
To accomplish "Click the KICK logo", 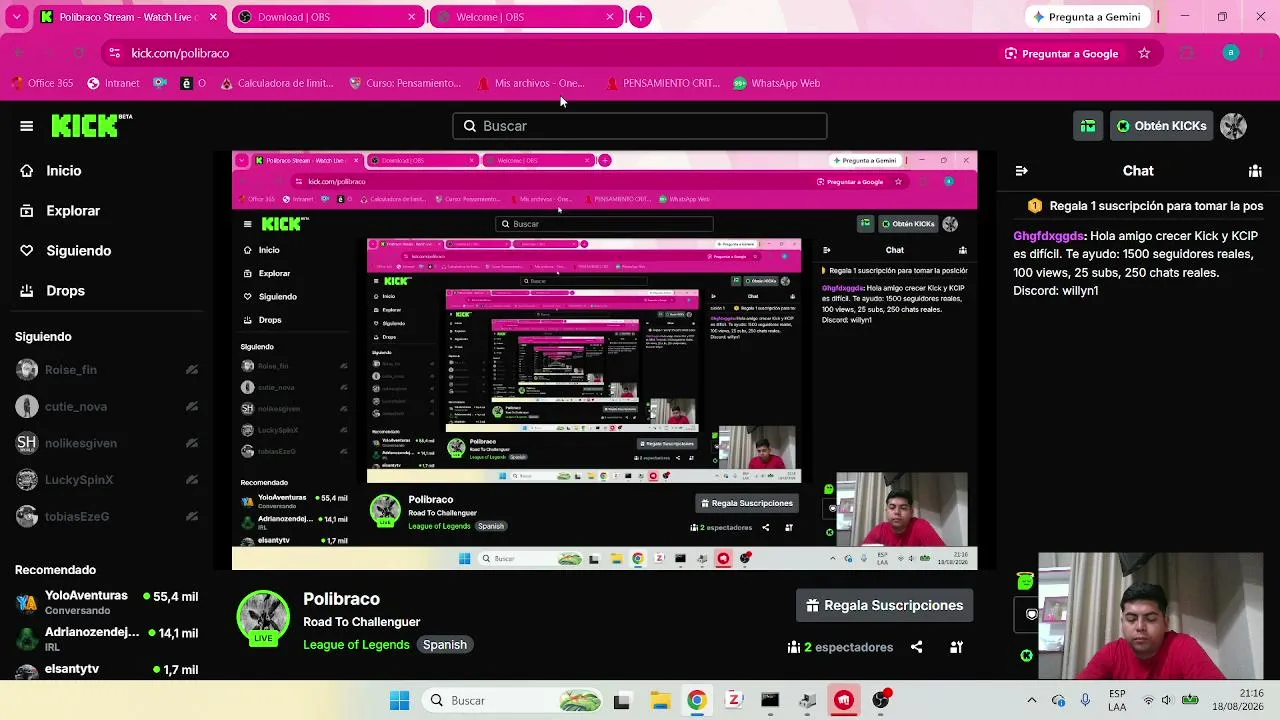I will pos(91,125).
